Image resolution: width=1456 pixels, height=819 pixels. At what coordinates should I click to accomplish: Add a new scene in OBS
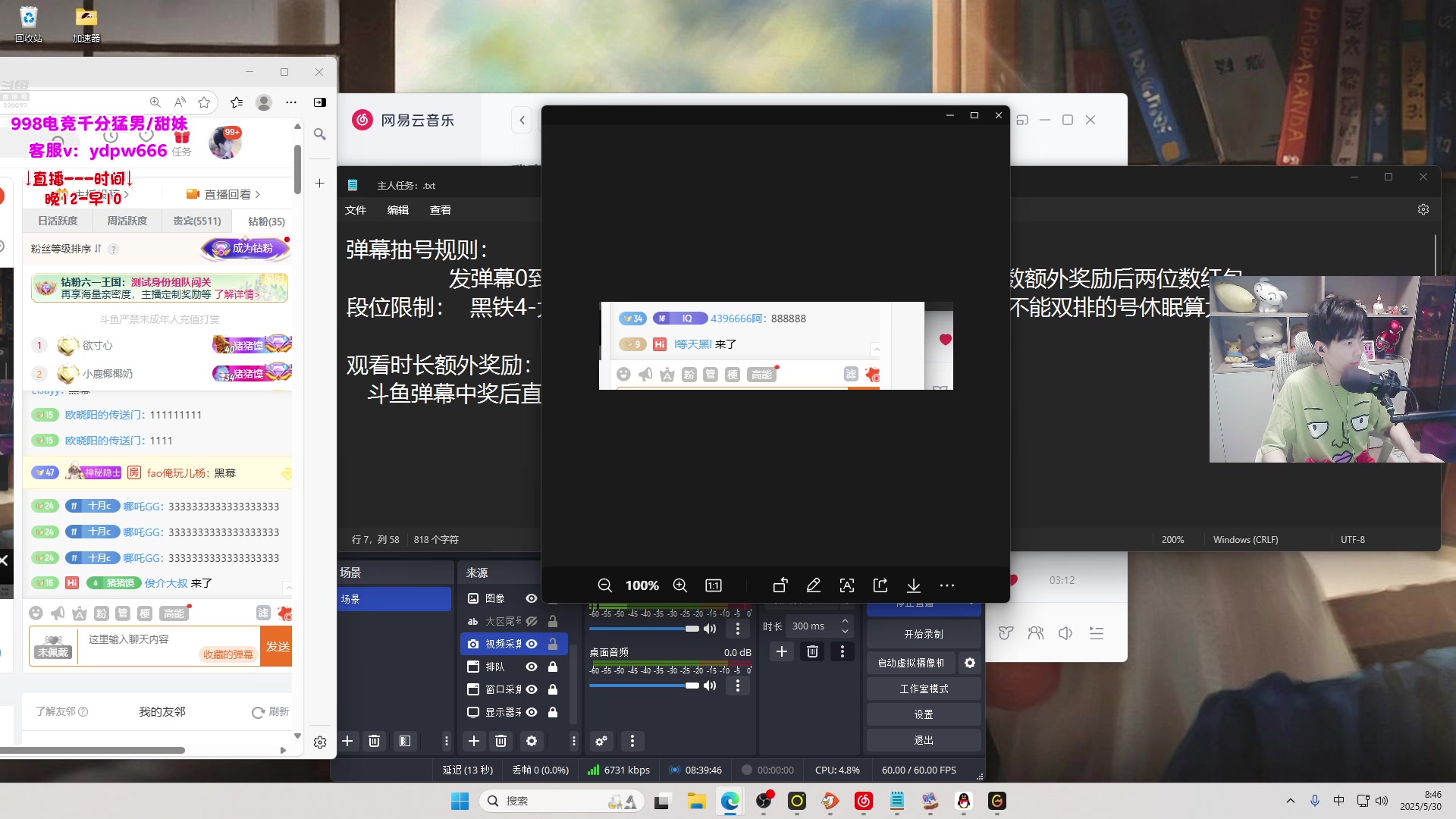(347, 741)
